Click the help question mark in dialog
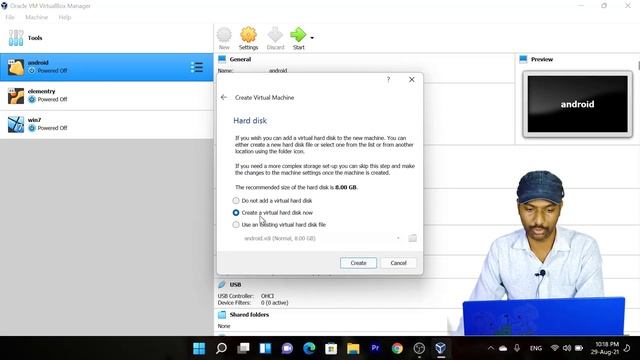 [388, 80]
